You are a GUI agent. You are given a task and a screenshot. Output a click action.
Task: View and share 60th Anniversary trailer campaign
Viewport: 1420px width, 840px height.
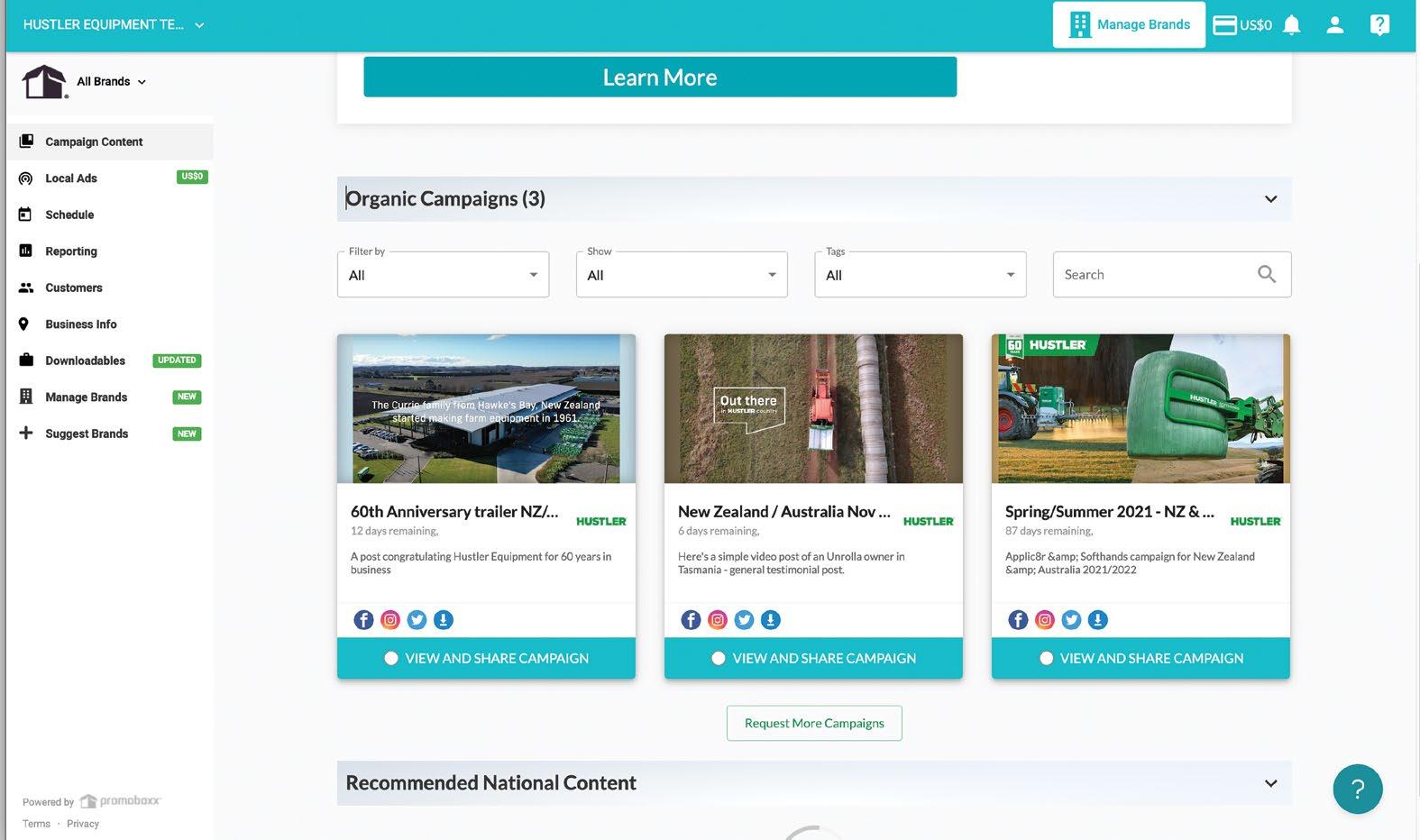coord(487,658)
